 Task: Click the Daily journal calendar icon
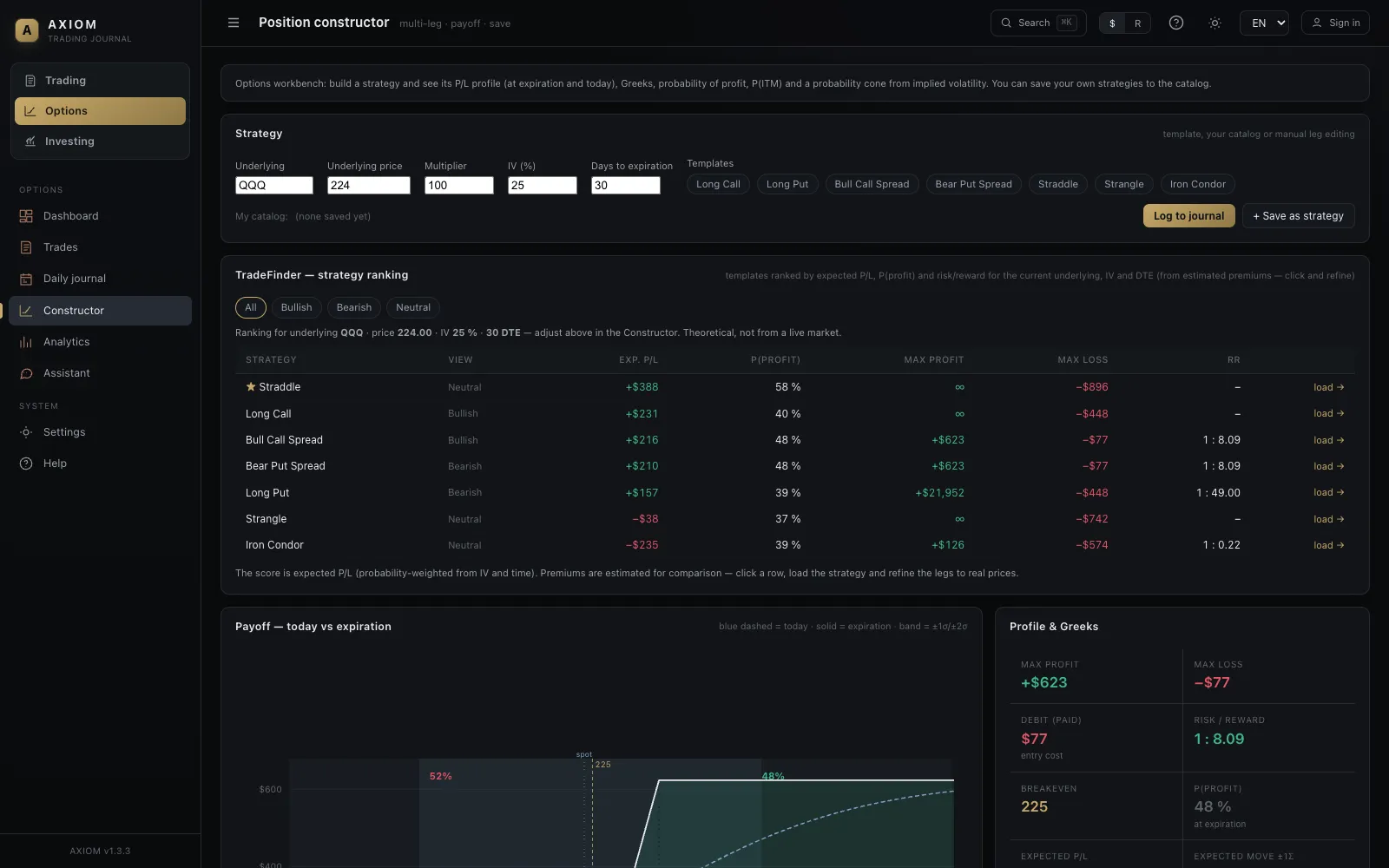tap(26, 279)
